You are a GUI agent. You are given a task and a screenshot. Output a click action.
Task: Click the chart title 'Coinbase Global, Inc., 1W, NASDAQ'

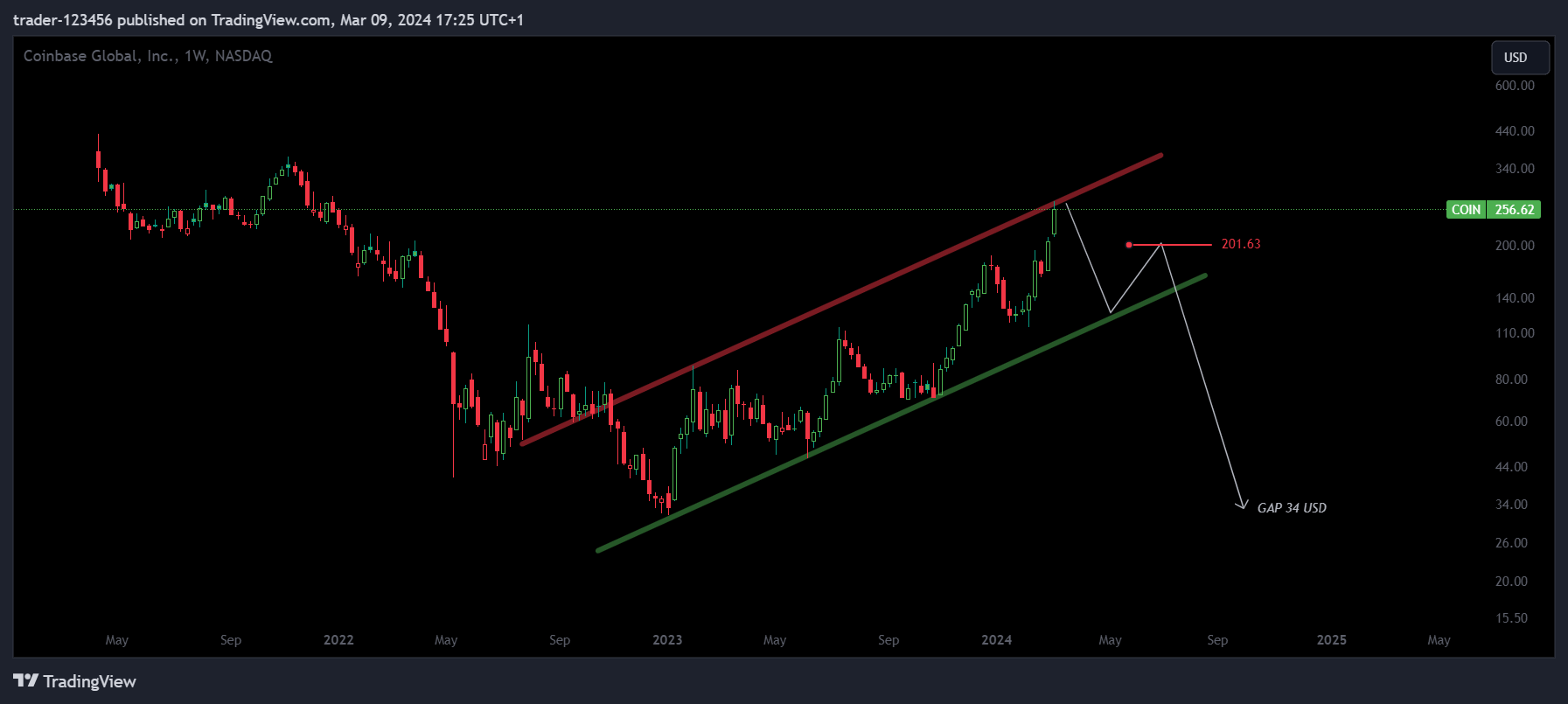pyautogui.click(x=148, y=56)
